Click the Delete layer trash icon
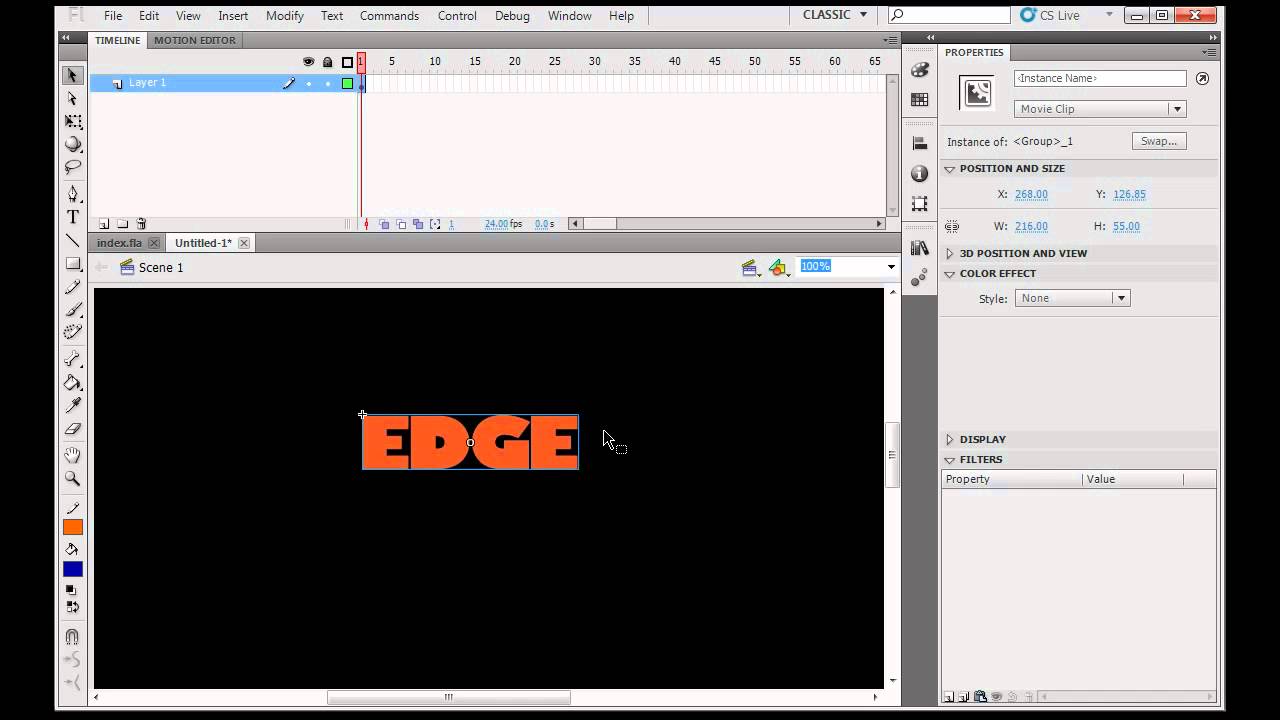This screenshot has width=1280, height=720. tap(141, 224)
